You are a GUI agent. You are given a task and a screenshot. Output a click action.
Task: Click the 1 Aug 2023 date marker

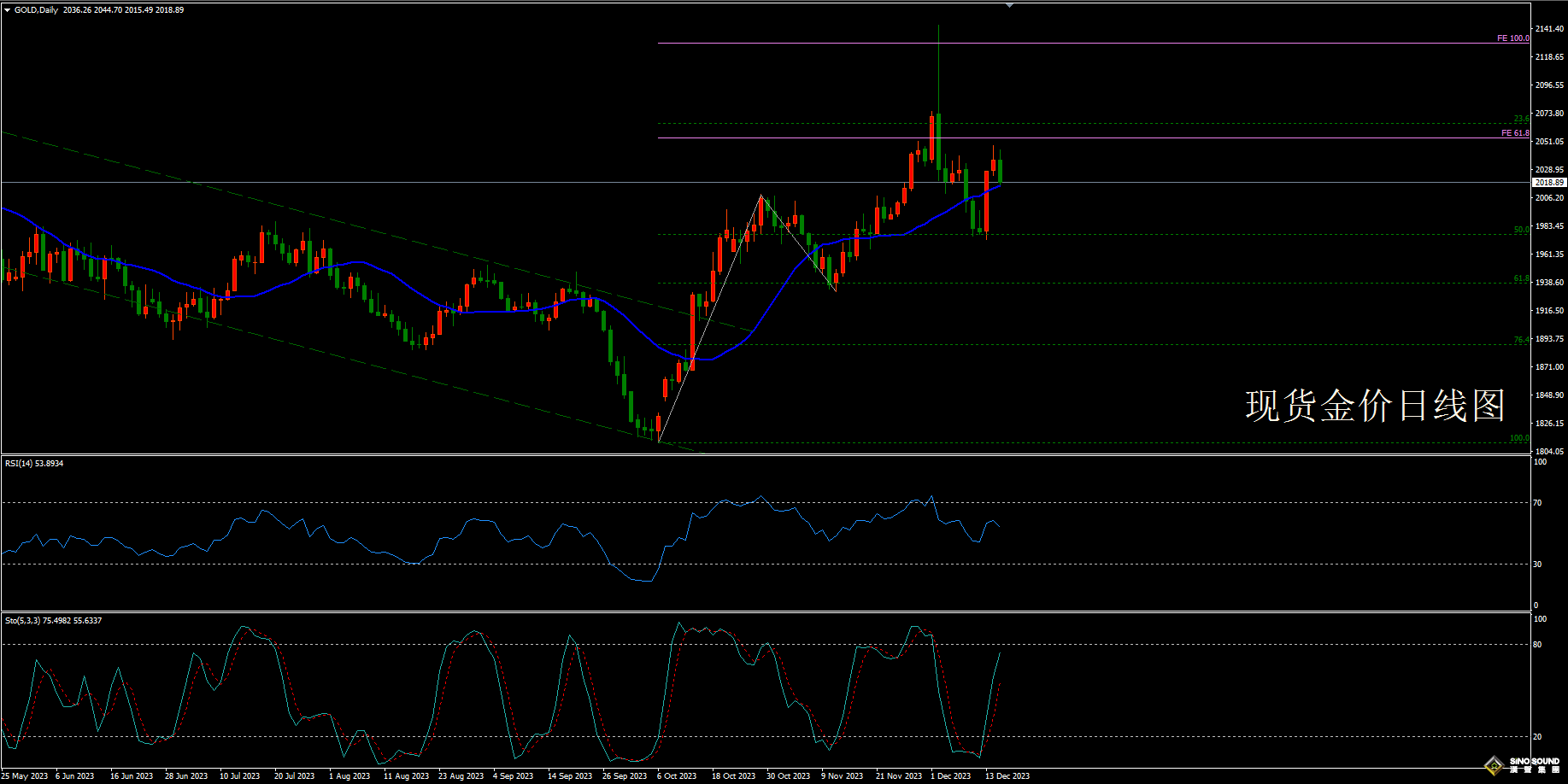[349, 776]
